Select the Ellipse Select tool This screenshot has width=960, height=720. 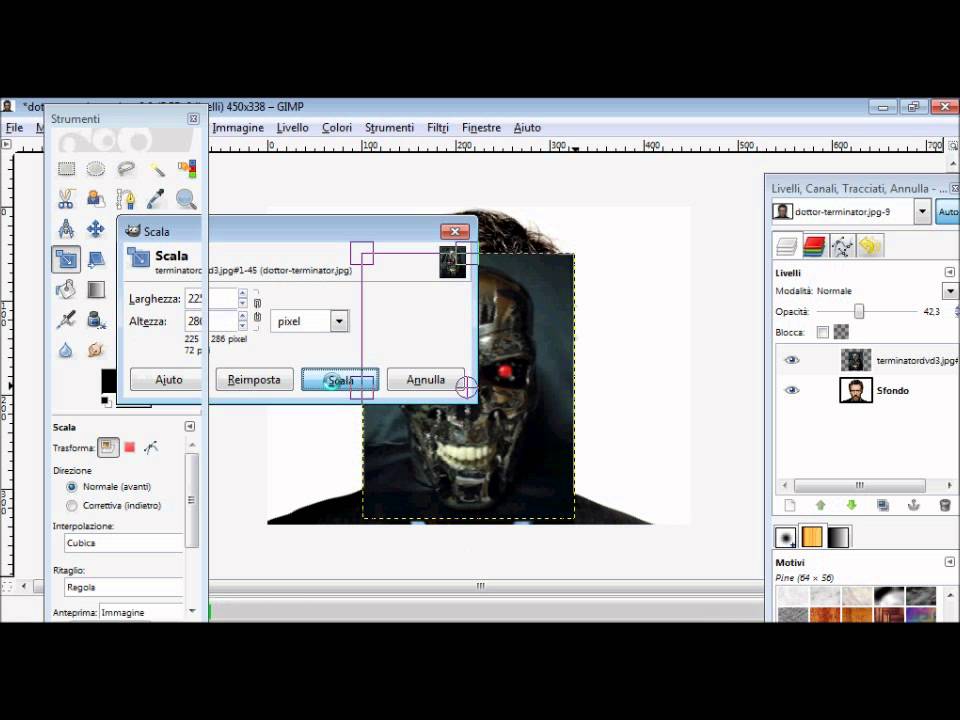pyautogui.click(x=96, y=168)
